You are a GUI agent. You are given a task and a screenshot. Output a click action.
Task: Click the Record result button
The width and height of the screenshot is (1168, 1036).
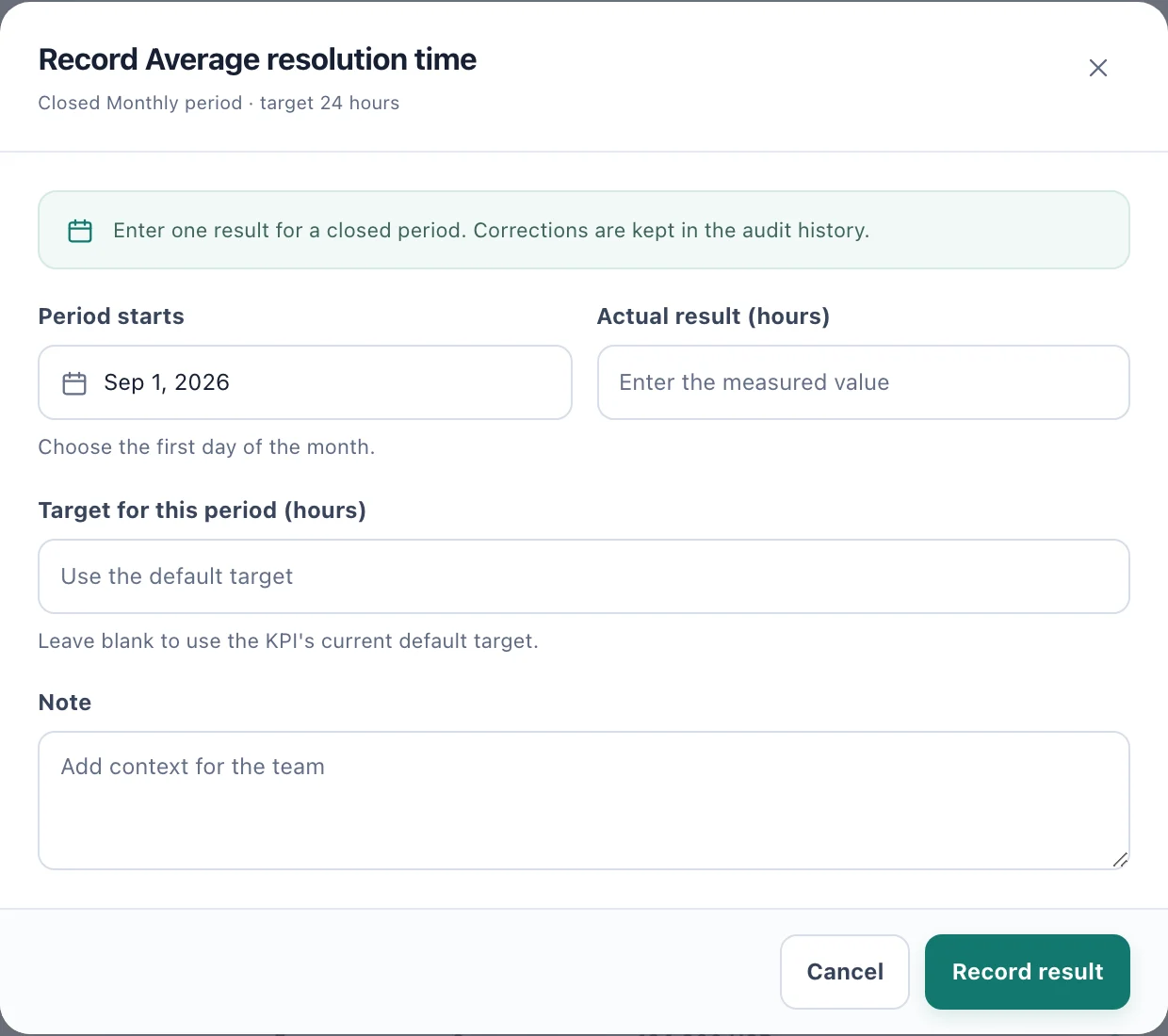tap(1028, 972)
